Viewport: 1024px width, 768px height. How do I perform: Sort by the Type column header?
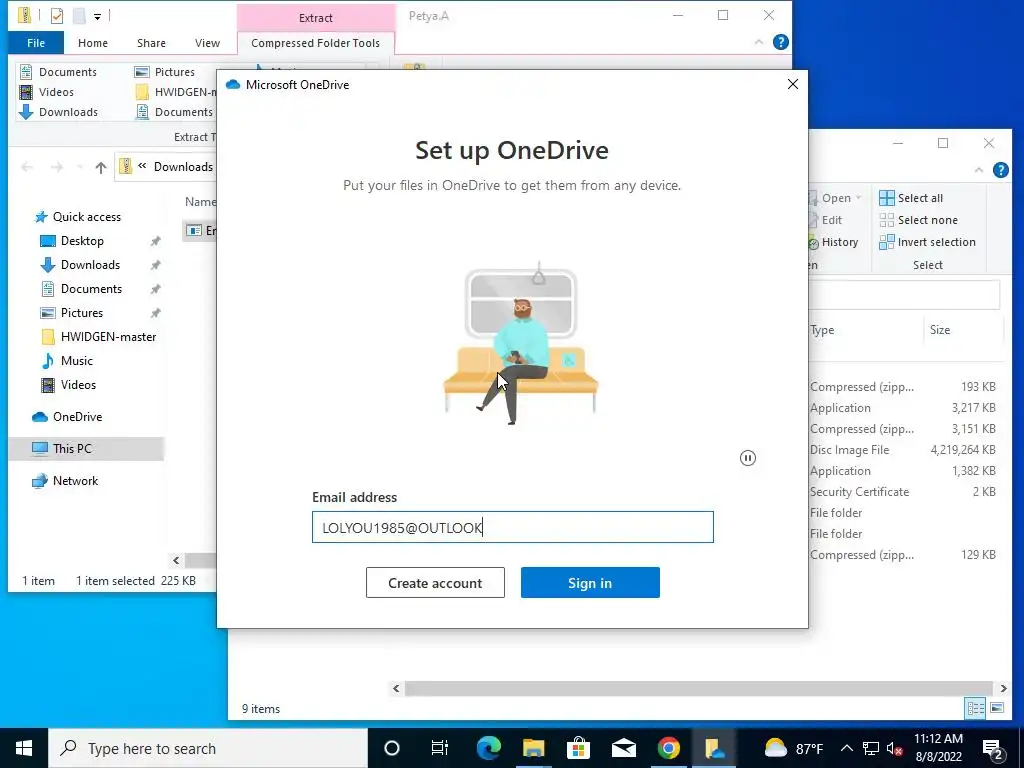(x=823, y=330)
